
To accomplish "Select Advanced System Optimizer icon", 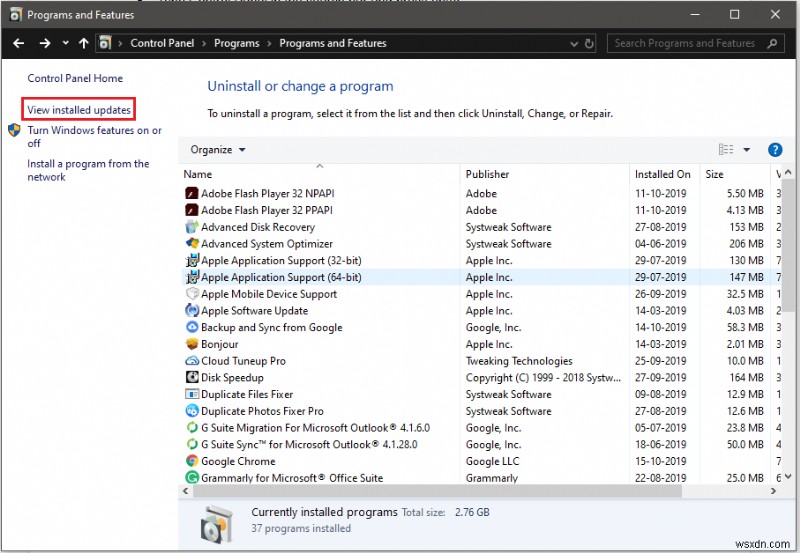I will 192,243.
